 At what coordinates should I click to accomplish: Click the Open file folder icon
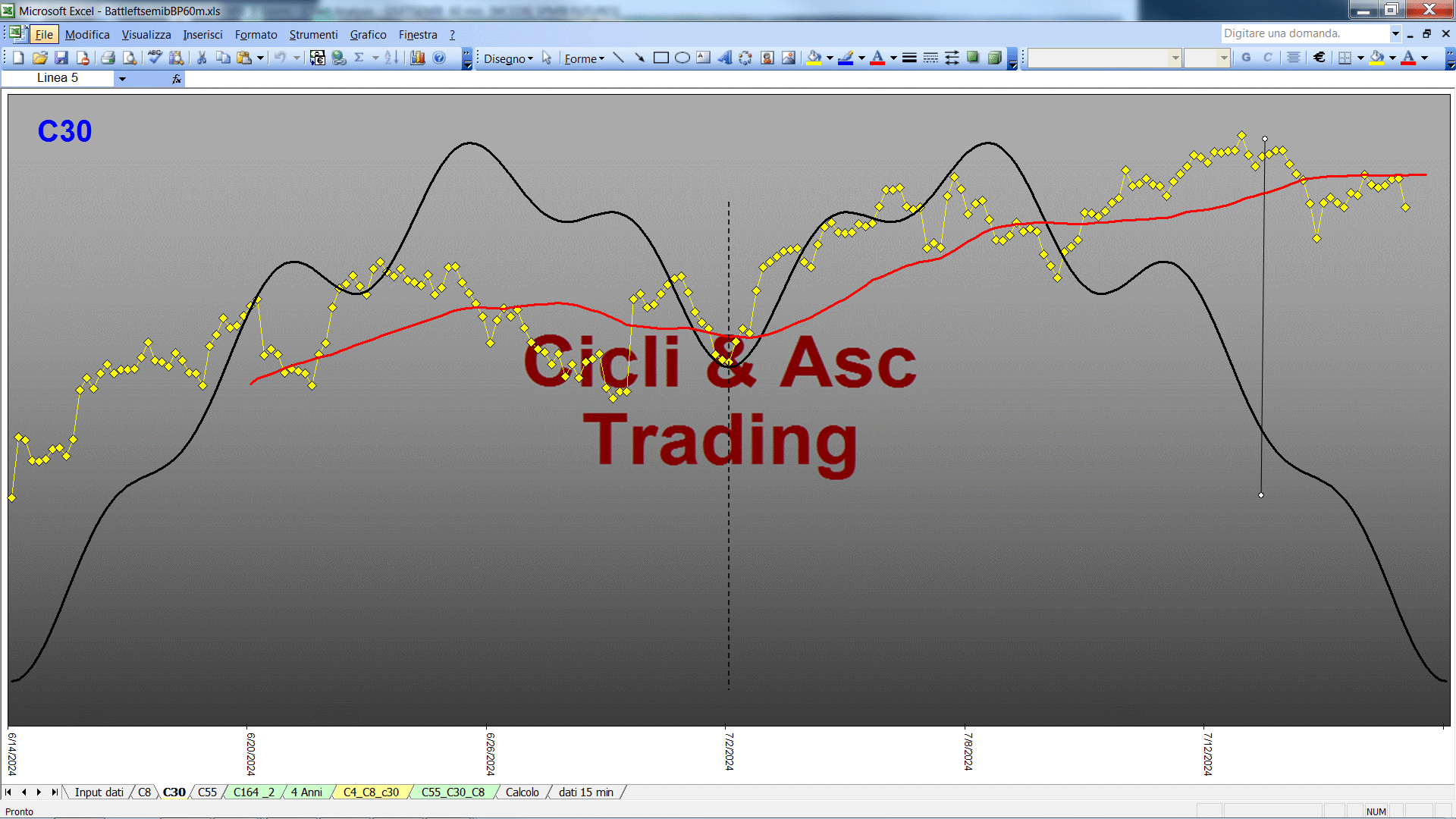tap(40, 58)
